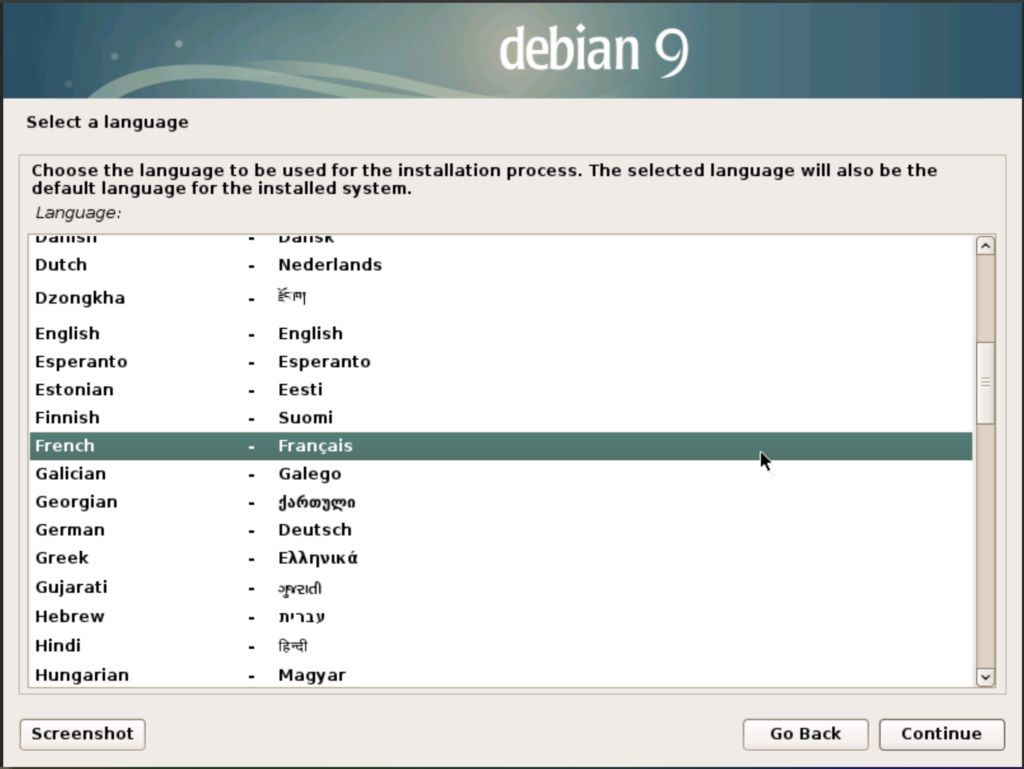This screenshot has height=769, width=1024.
Task: Select English as installation language
Action: [67, 334]
